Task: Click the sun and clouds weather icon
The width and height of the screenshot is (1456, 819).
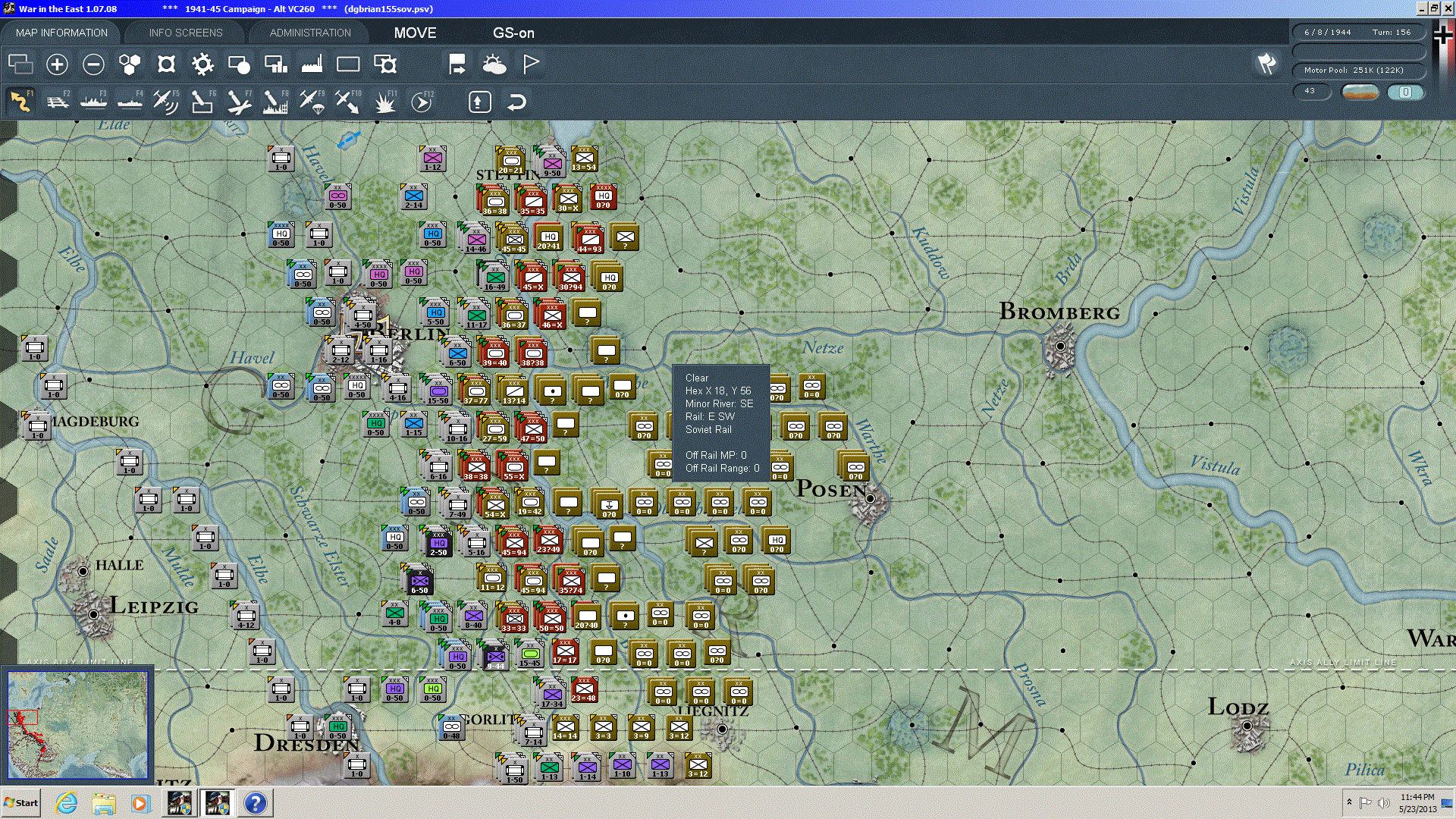Action: pyautogui.click(x=494, y=64)
